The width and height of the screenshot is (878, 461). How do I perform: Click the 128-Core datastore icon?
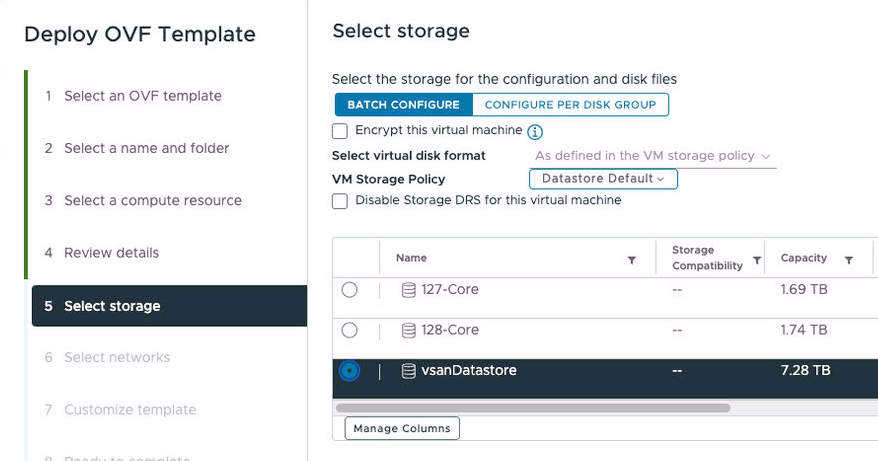pos(409,330)
